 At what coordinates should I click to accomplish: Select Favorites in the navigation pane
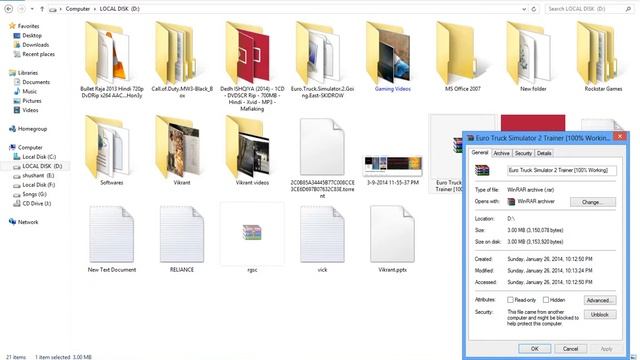click(28, 26)
